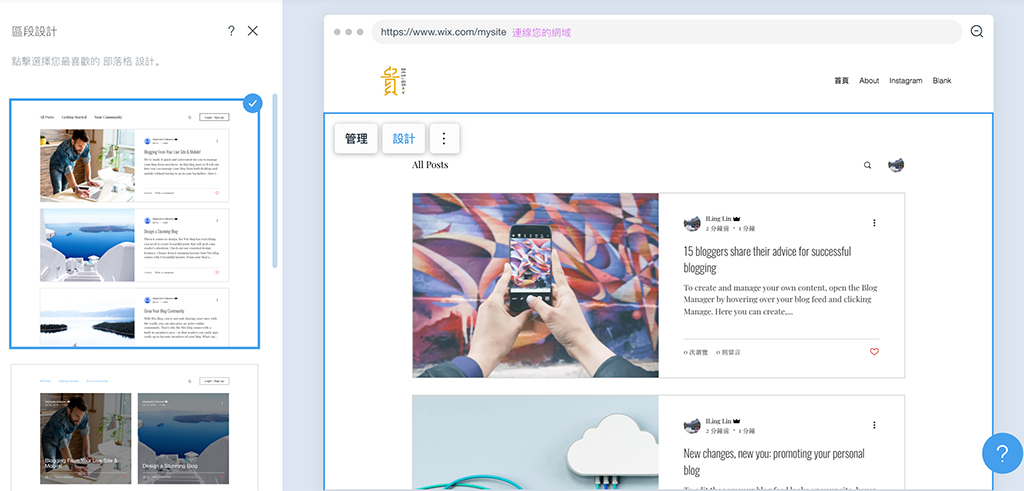Open the Instagram menu item

(x=905, y=81)
